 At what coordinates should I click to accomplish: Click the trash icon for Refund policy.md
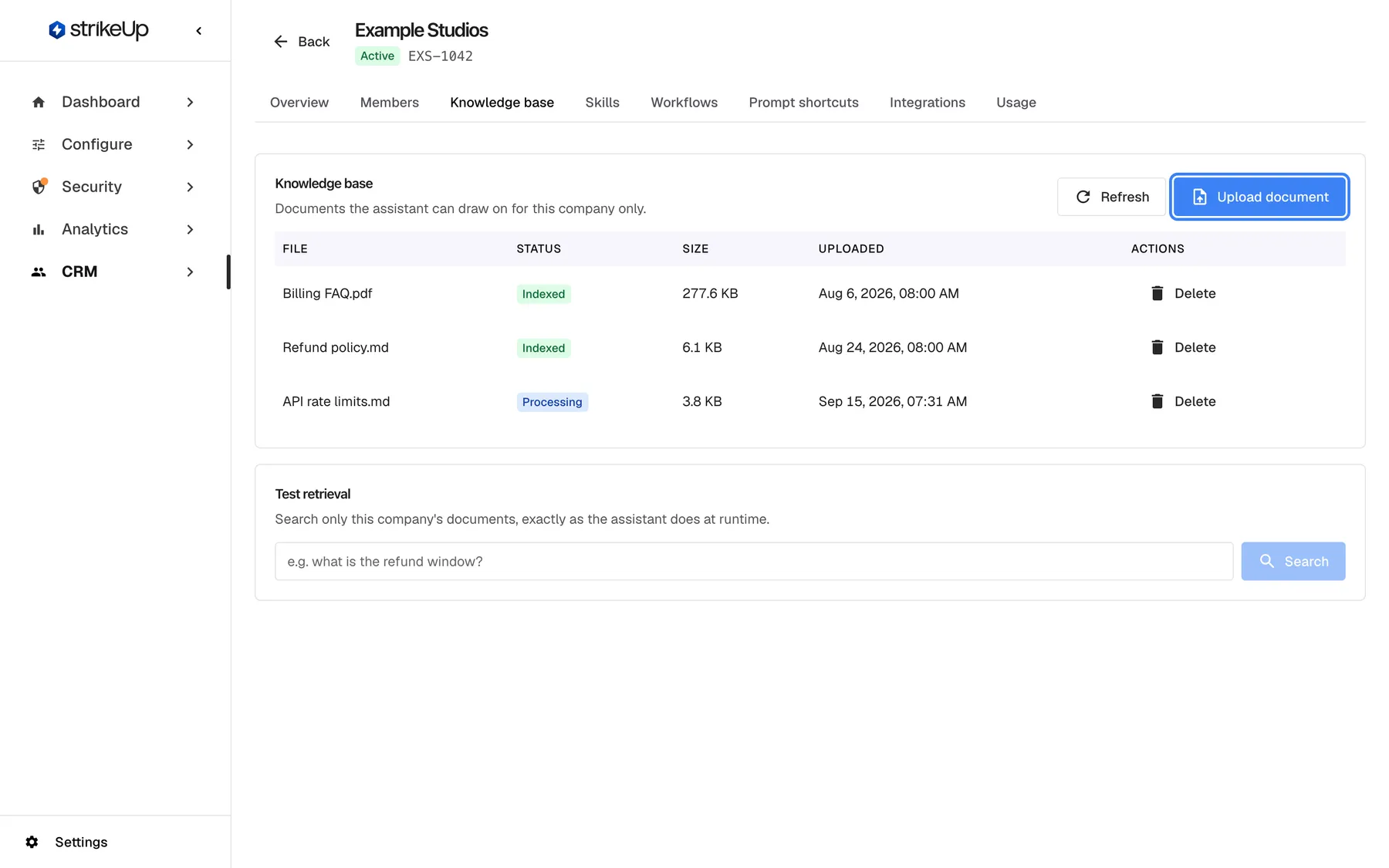1157,347
